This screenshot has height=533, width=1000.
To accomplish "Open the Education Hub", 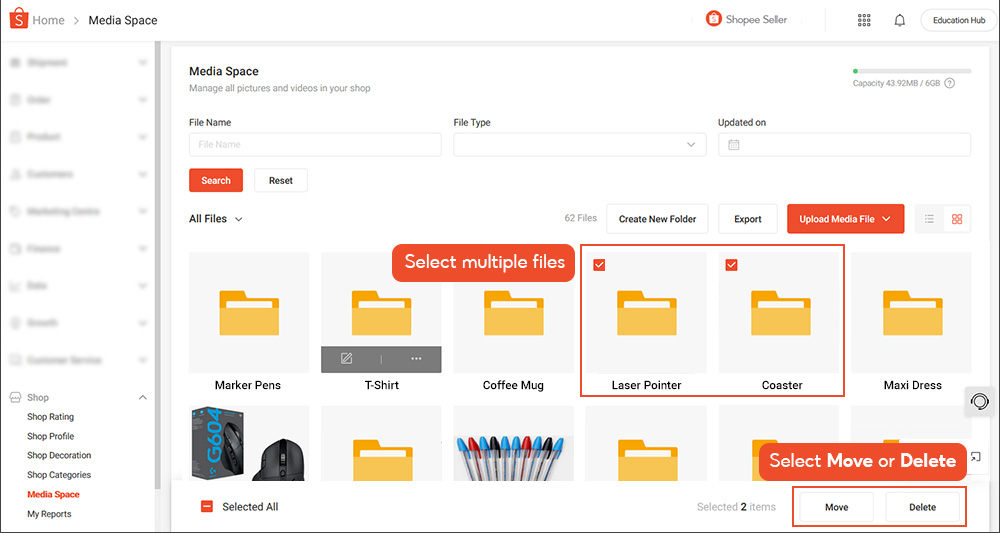I will coord(959,20).
